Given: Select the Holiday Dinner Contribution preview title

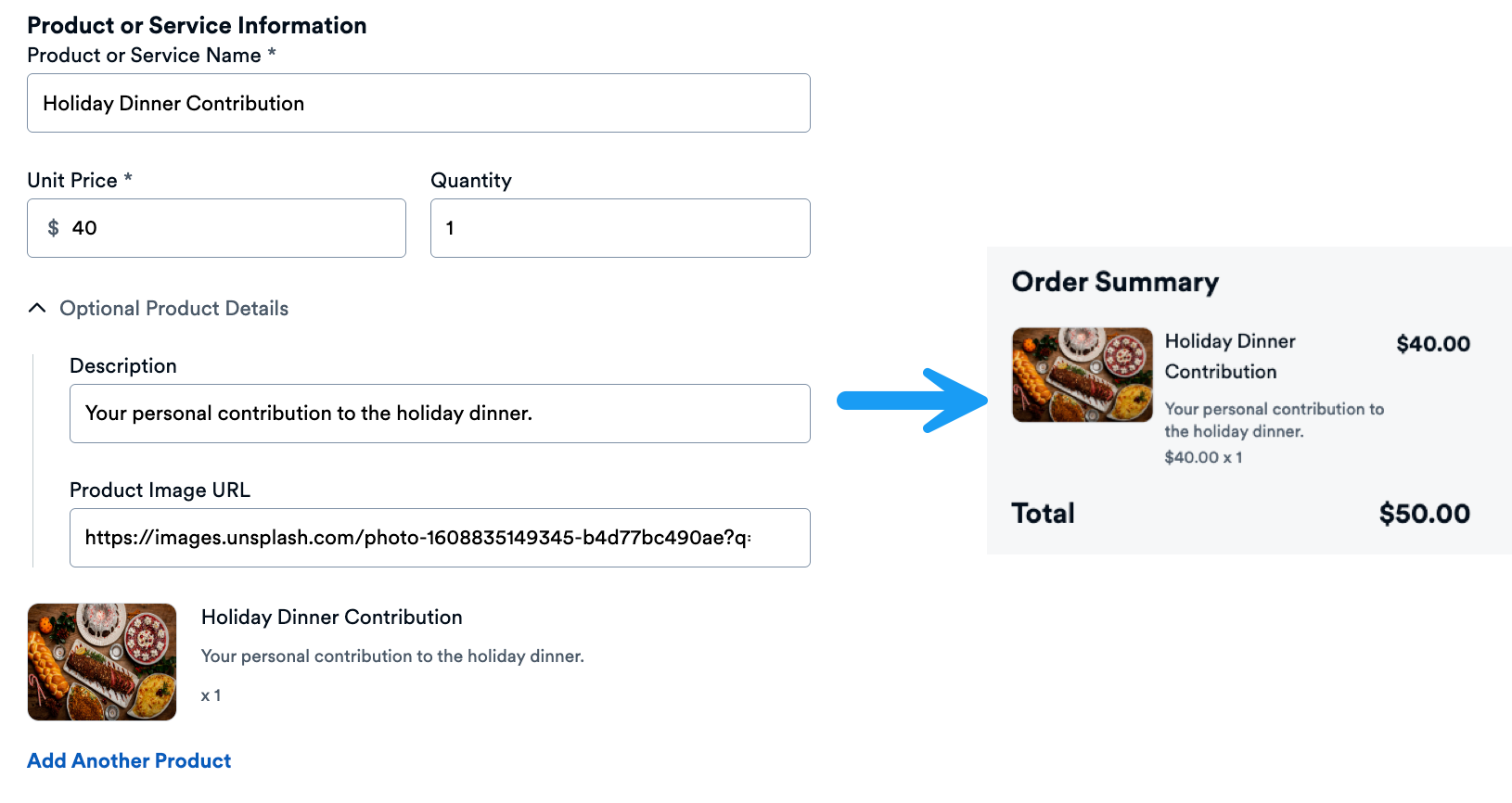Looking at the screenshot, I should pyautogui.click(x=331, y=617).
